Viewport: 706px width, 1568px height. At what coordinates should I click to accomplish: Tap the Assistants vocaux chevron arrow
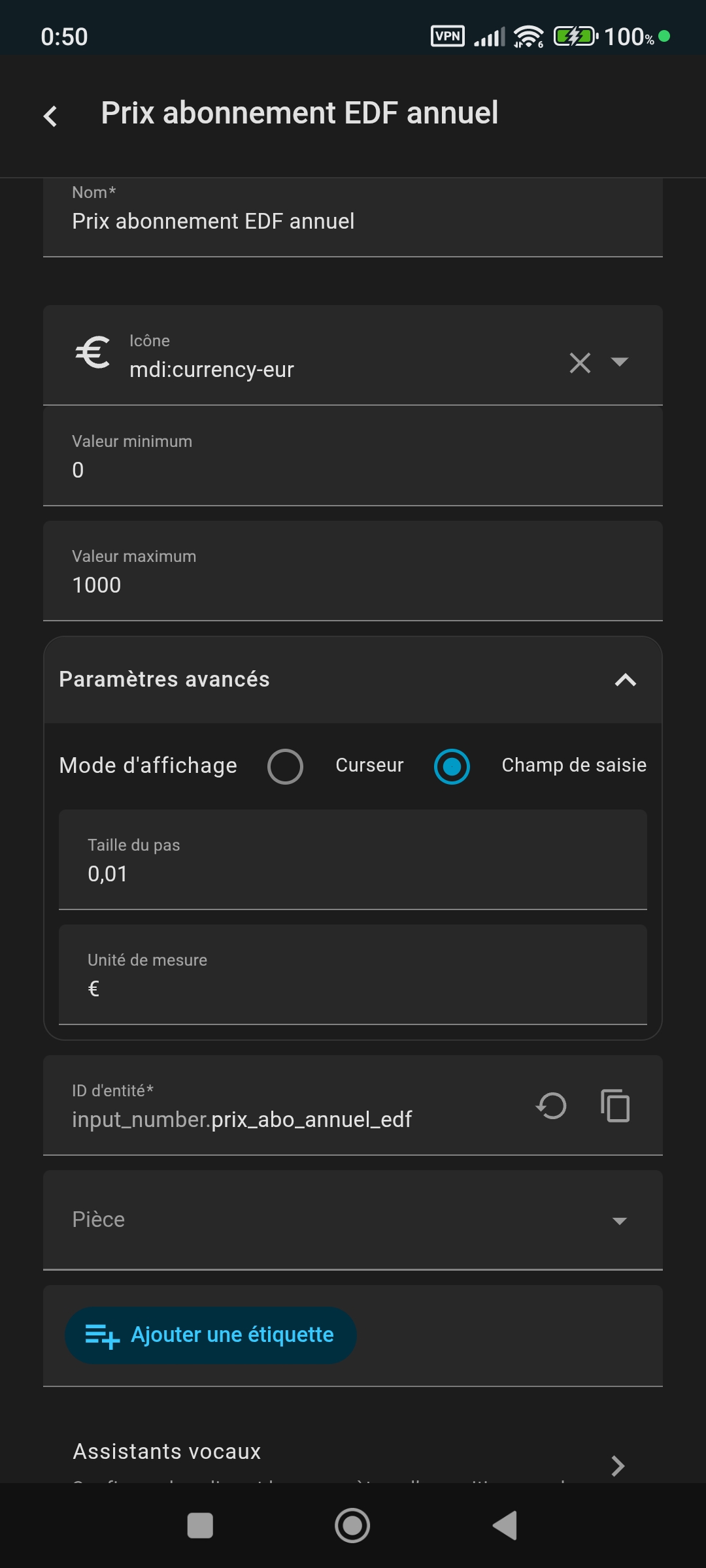617,1465
